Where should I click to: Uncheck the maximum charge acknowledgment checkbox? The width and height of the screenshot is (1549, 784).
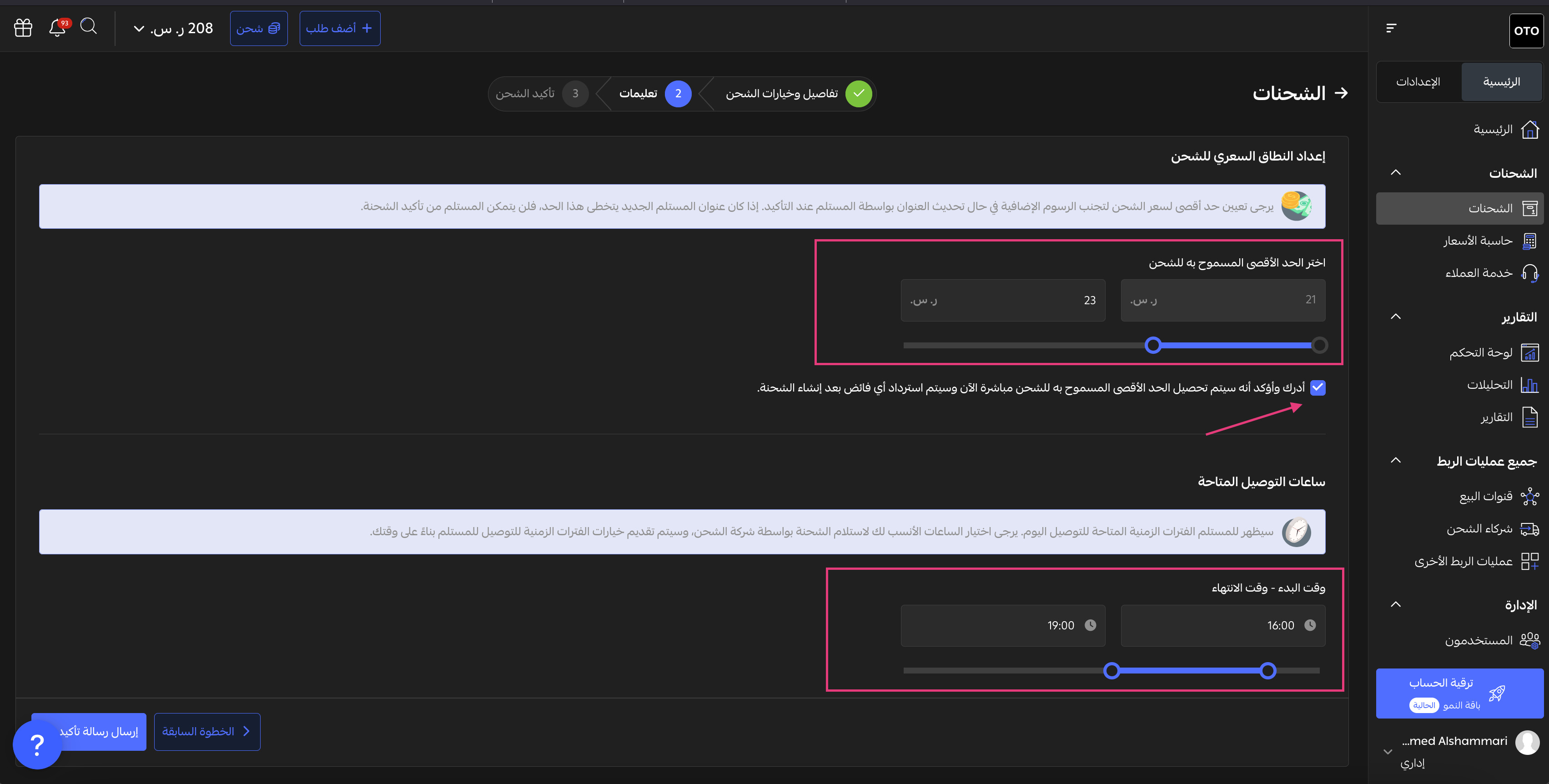[1318, 388]
